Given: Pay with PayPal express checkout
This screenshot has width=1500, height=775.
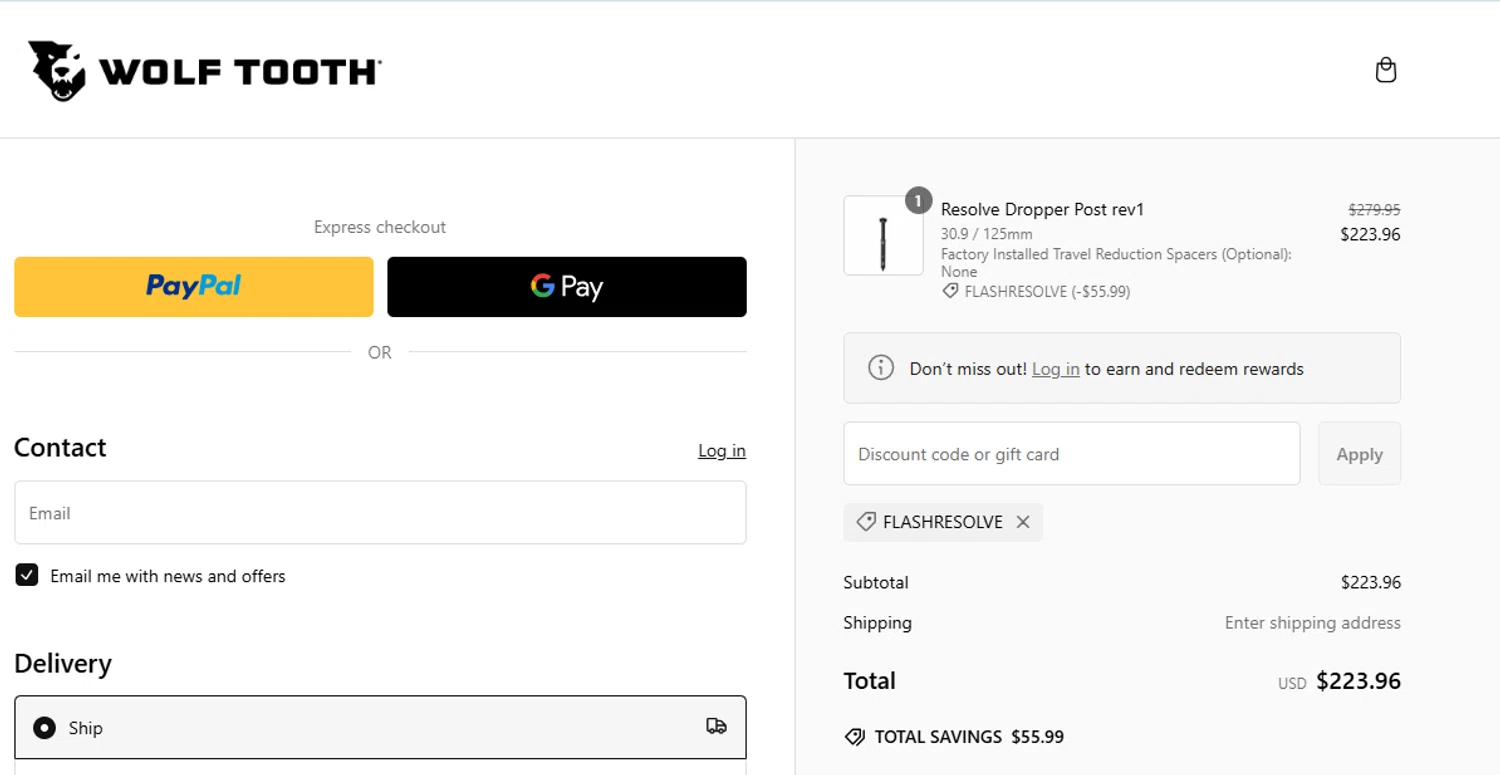Looking at the screenshot, I should [194, 287].
